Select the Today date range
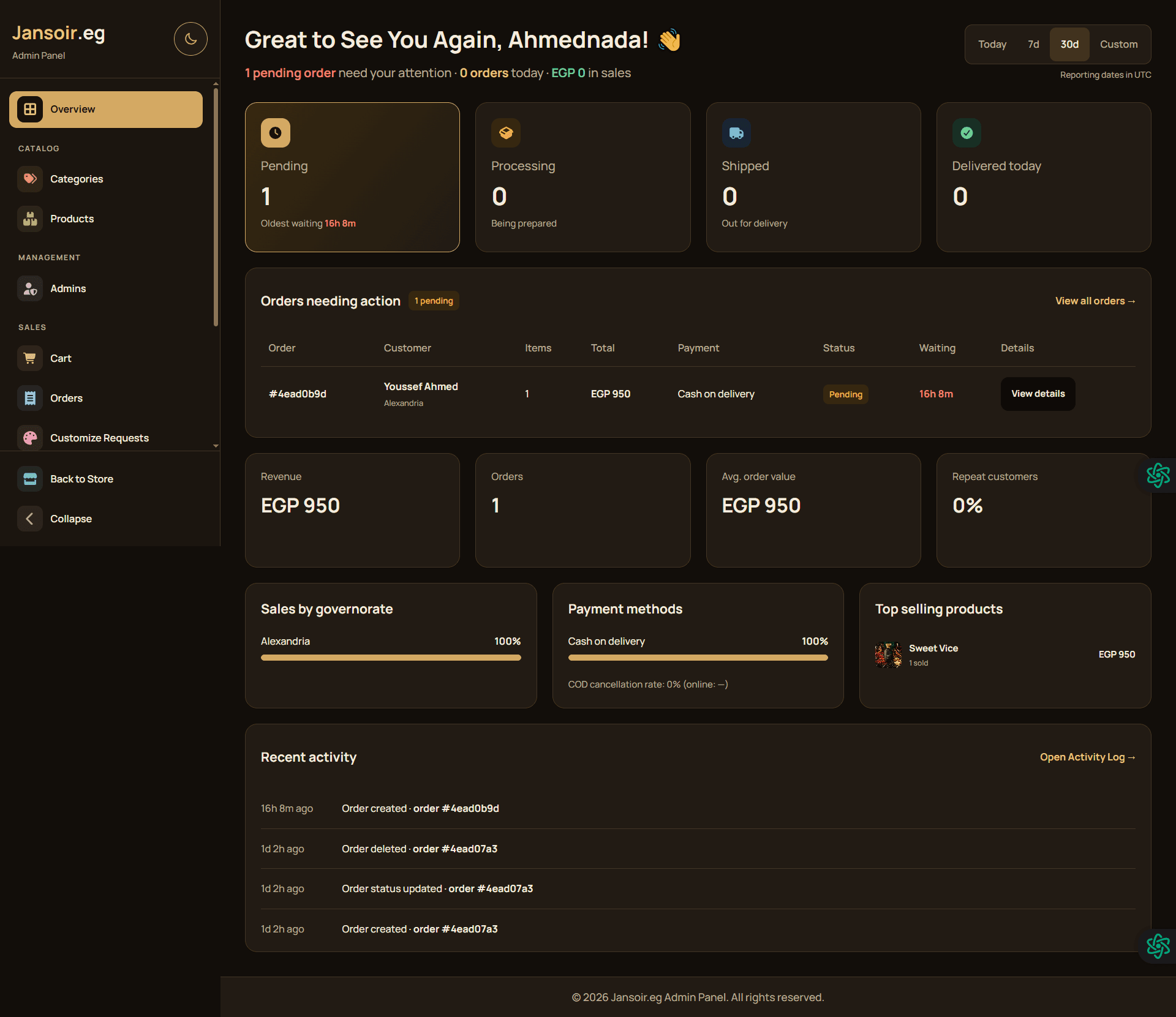Viewport: 1176px width, 1017px height. [992, 44]
